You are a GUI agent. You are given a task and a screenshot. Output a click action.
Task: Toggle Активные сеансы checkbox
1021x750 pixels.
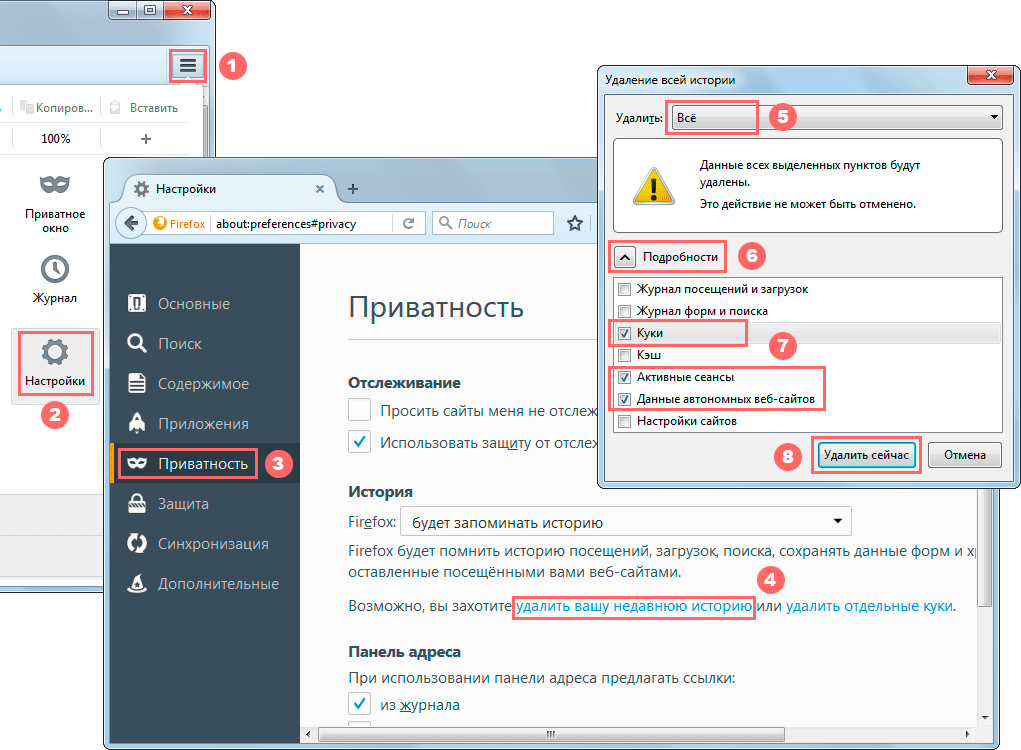tap(624, 377)
